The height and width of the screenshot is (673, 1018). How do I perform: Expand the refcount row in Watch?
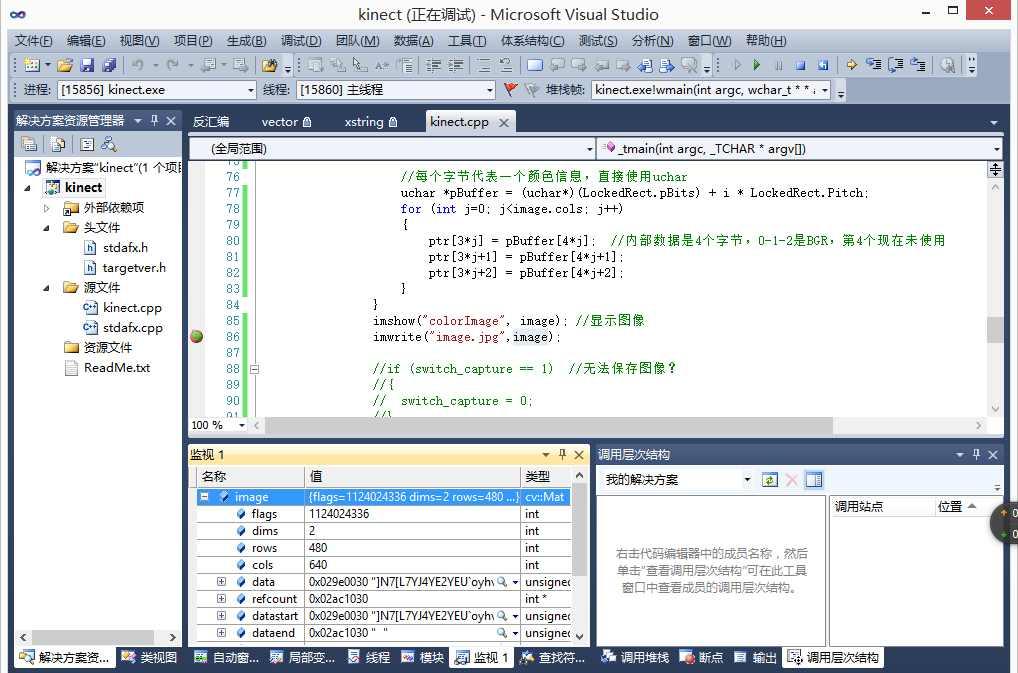coord(221,598)
